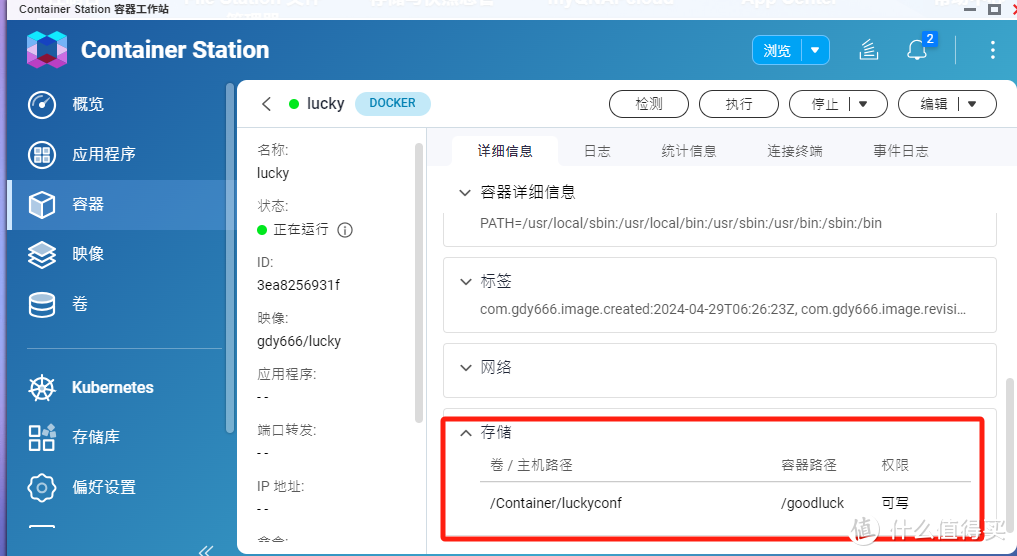Click the 可写 permission value
This screenshot has height=556, width=1017.
[895, 503]
